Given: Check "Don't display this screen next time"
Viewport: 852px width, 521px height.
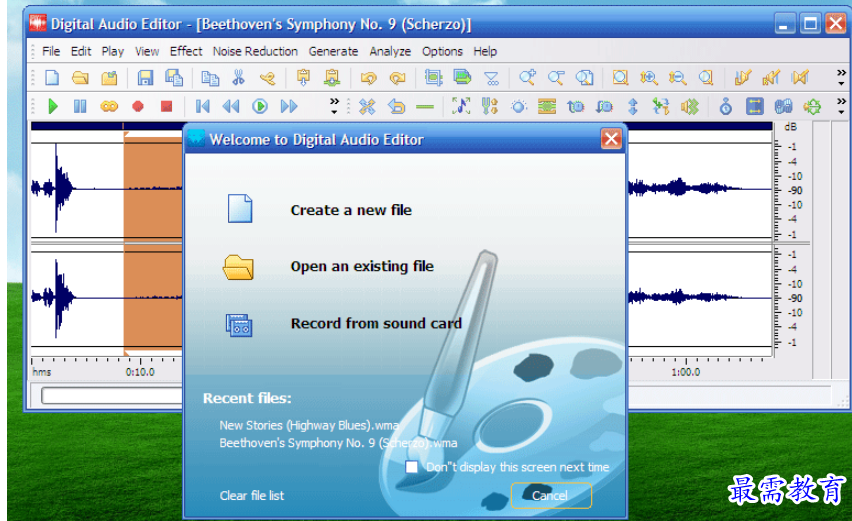Looking at the screenshot, I should (x=412, y=467).
